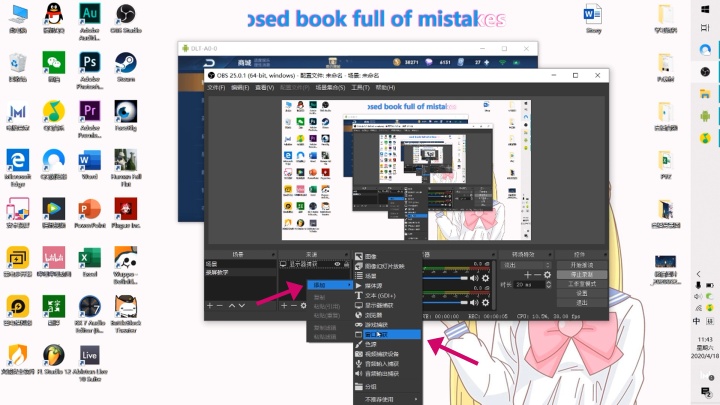Select 游戏捕获 (Game Capture) source

(387, 325)
